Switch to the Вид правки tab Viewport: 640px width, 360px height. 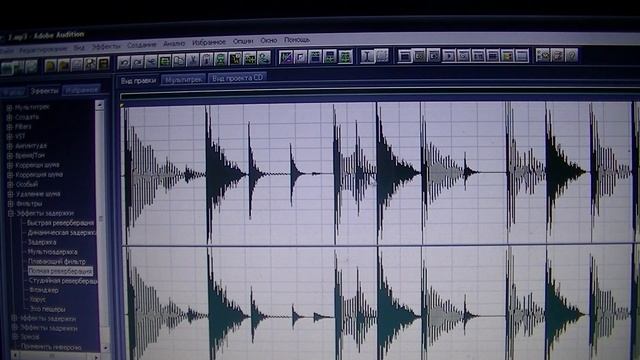point(138,81)
